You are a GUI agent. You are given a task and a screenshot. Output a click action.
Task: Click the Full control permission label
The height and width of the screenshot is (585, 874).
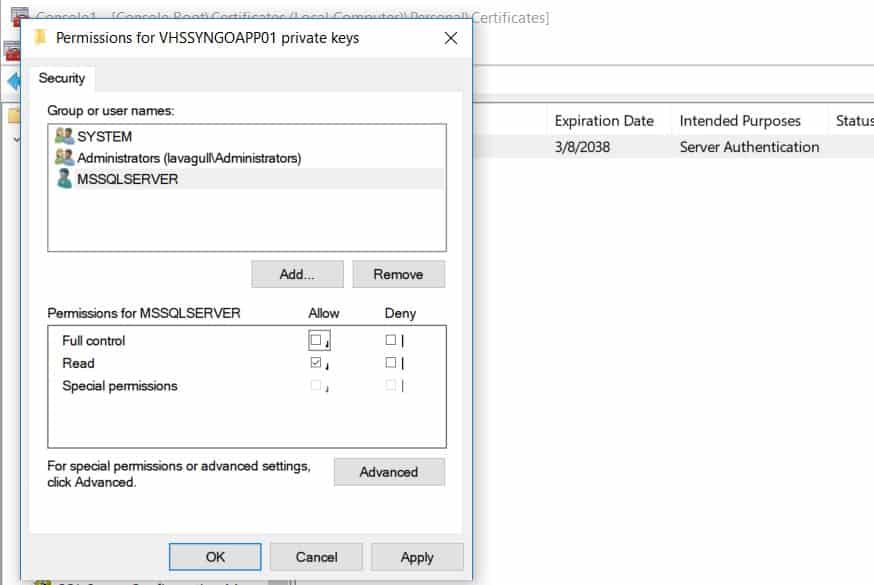tap(94, 340)
